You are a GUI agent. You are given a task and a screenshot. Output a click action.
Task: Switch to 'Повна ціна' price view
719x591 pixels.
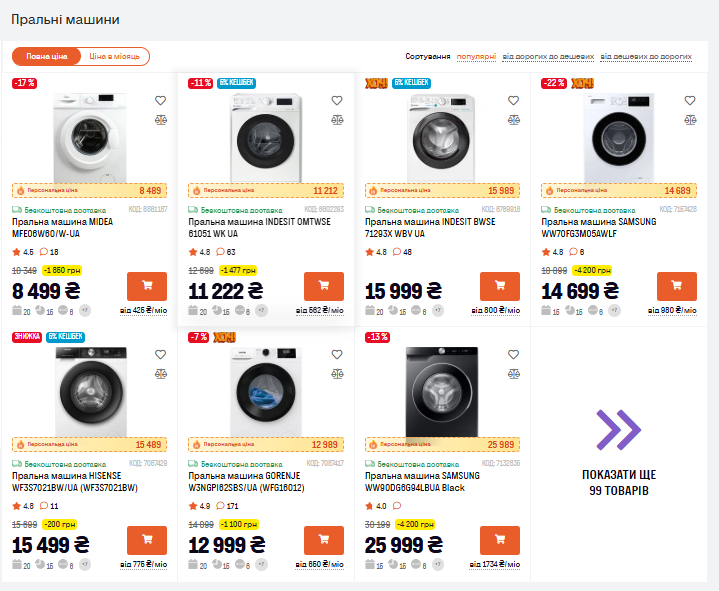click(43, 57)
